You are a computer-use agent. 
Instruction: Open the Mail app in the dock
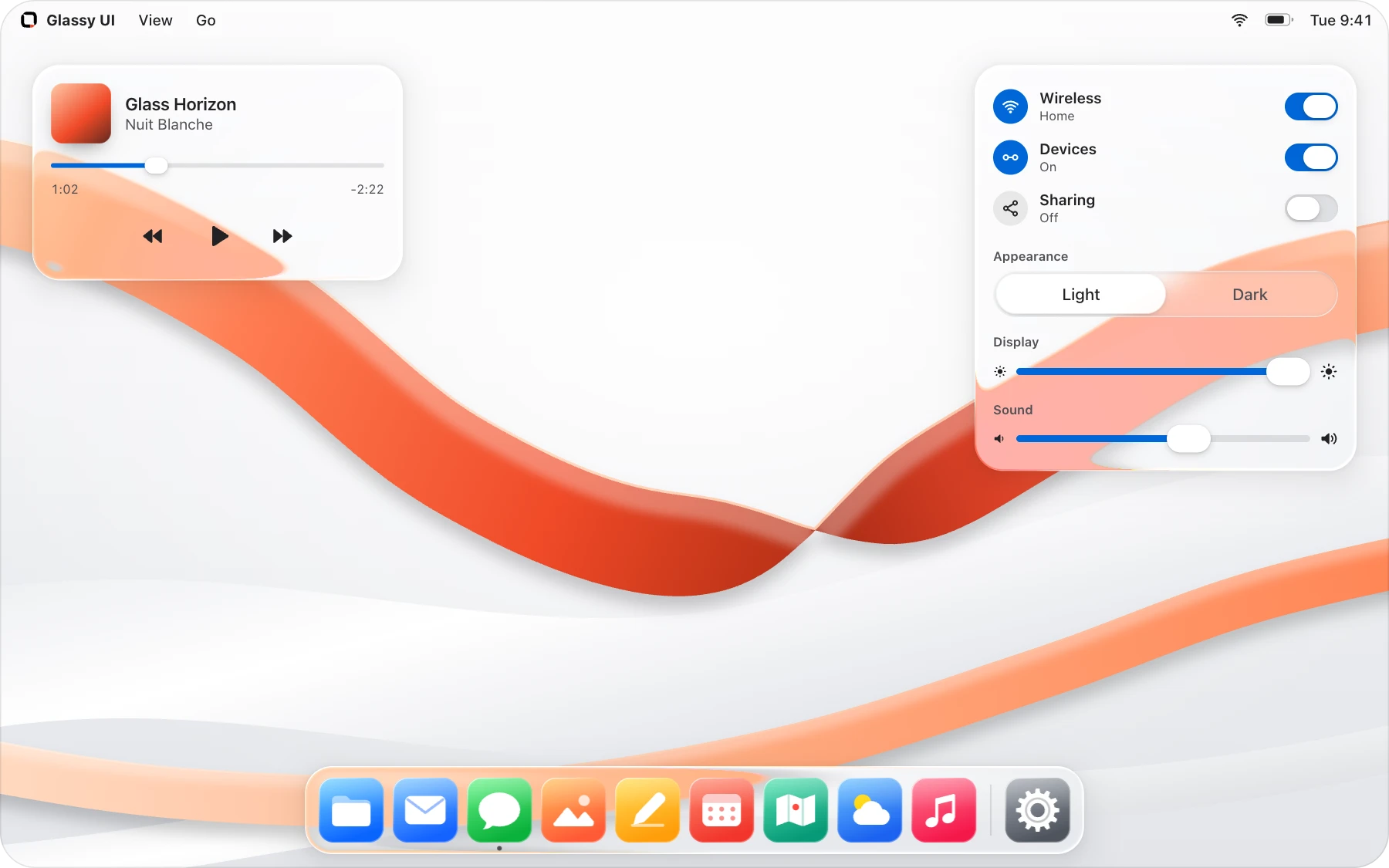pos(425,810)
